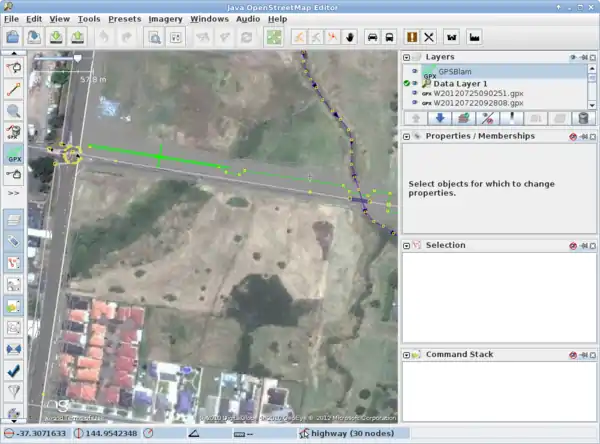Select the Draw nodes tool
Screen dimensions: 600x444
[15, 90]
